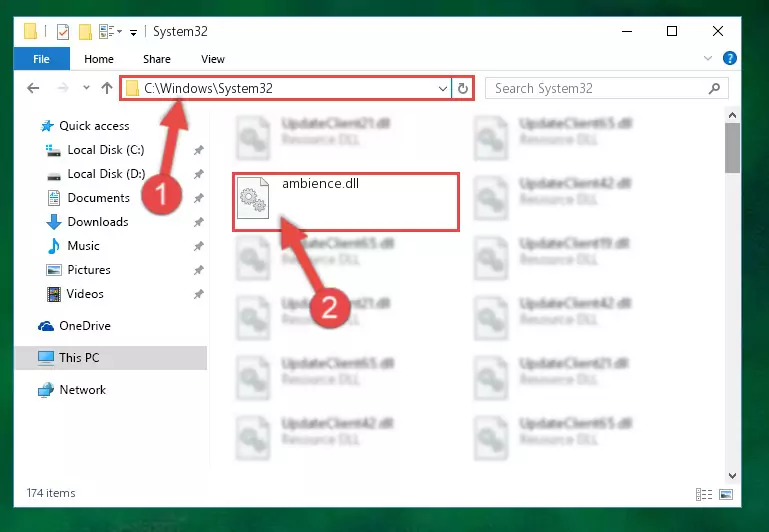Expand the address bar history dropdown
Viewport: 769px width, 532px height.
coord(442,89)
